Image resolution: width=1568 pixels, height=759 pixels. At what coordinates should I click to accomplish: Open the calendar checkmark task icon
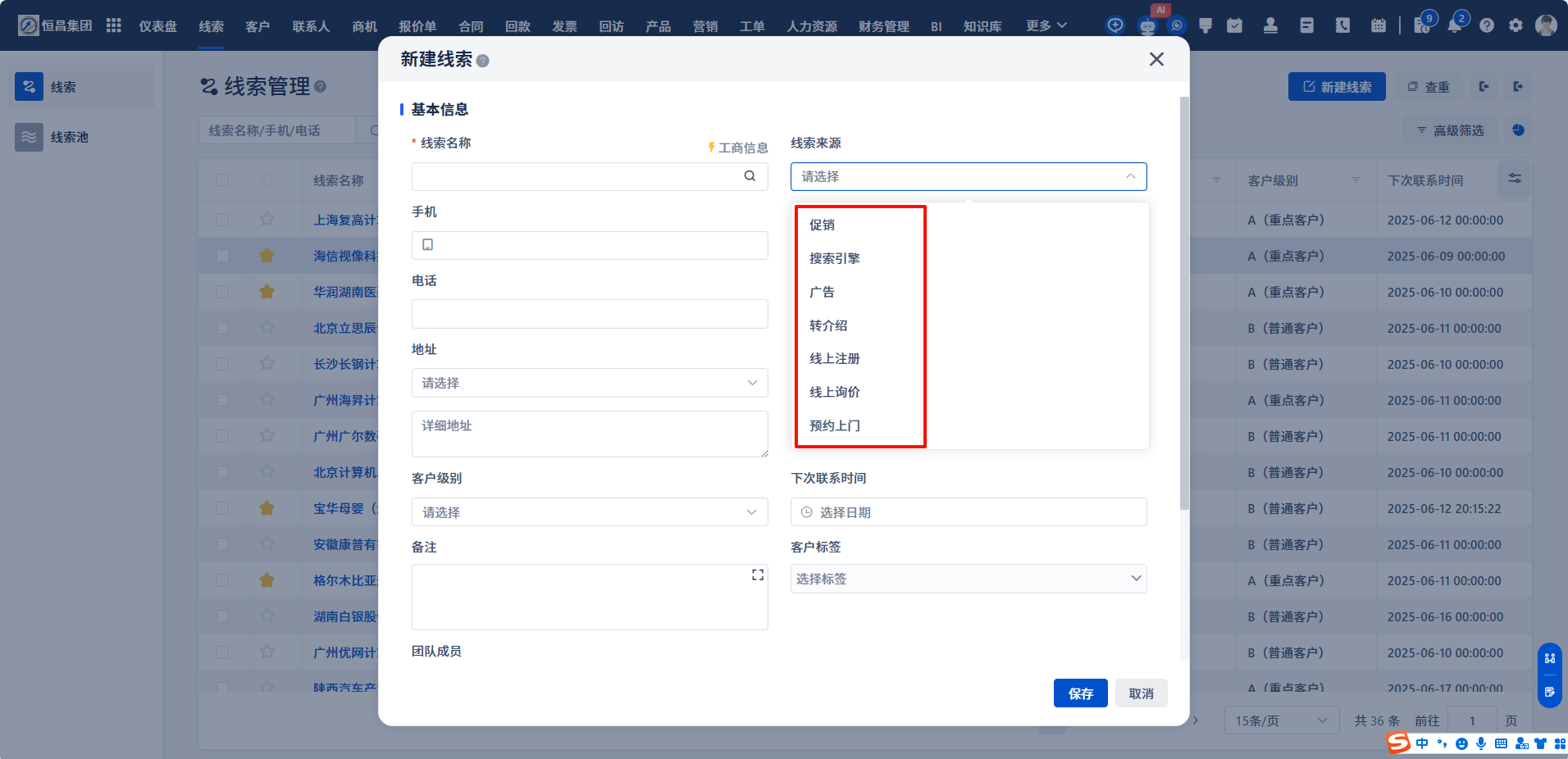click(1234, 26)
